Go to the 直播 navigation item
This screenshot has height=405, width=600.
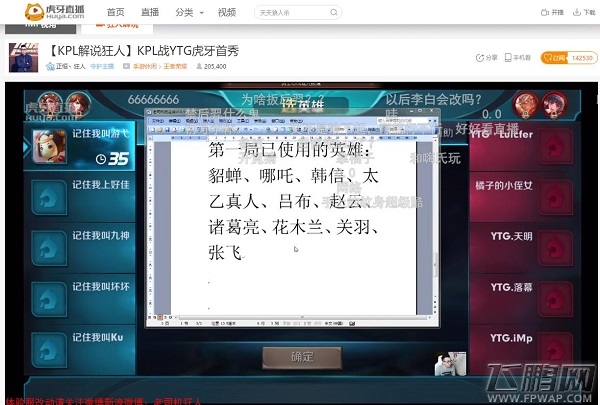[150, 12]
